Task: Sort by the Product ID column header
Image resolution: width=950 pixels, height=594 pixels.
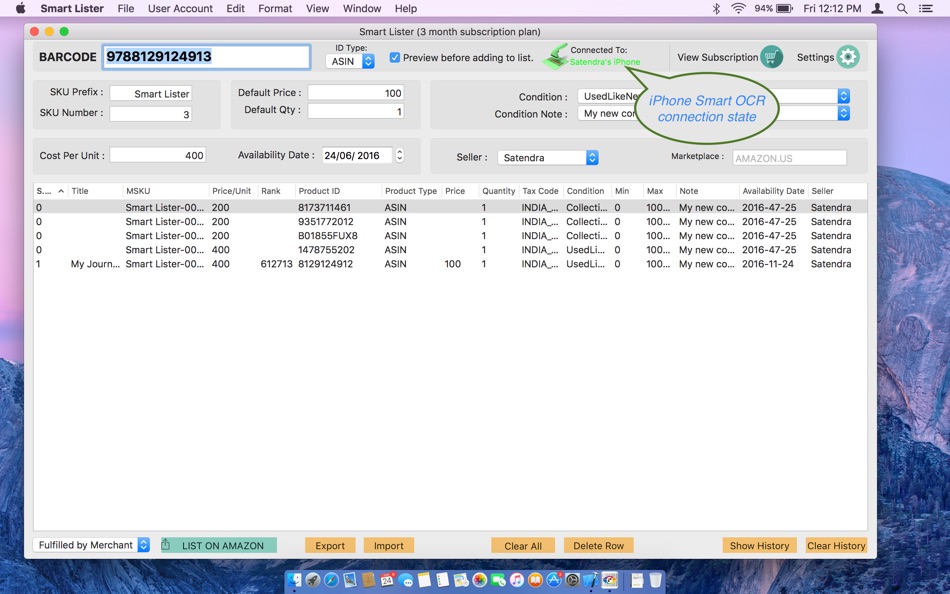Action: (x=338, y=191)
